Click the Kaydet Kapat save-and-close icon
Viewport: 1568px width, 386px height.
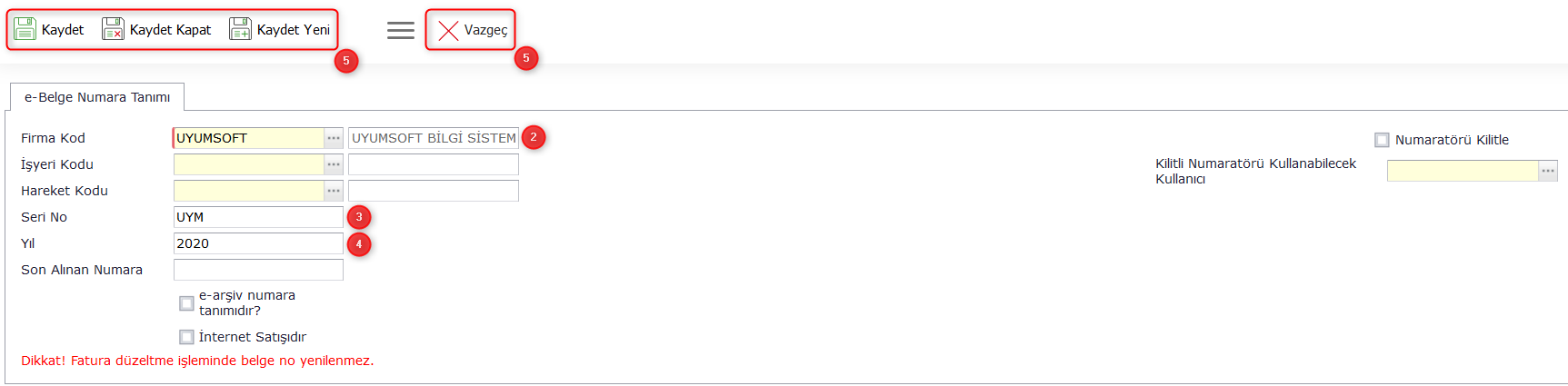point(113,29)
